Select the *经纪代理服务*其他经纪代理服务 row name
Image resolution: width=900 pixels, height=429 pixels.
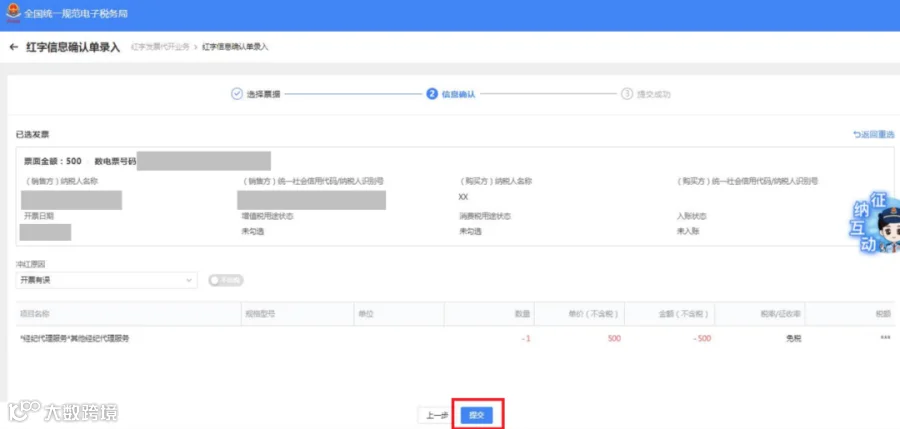pyautogui.click(x=75, y=339)
